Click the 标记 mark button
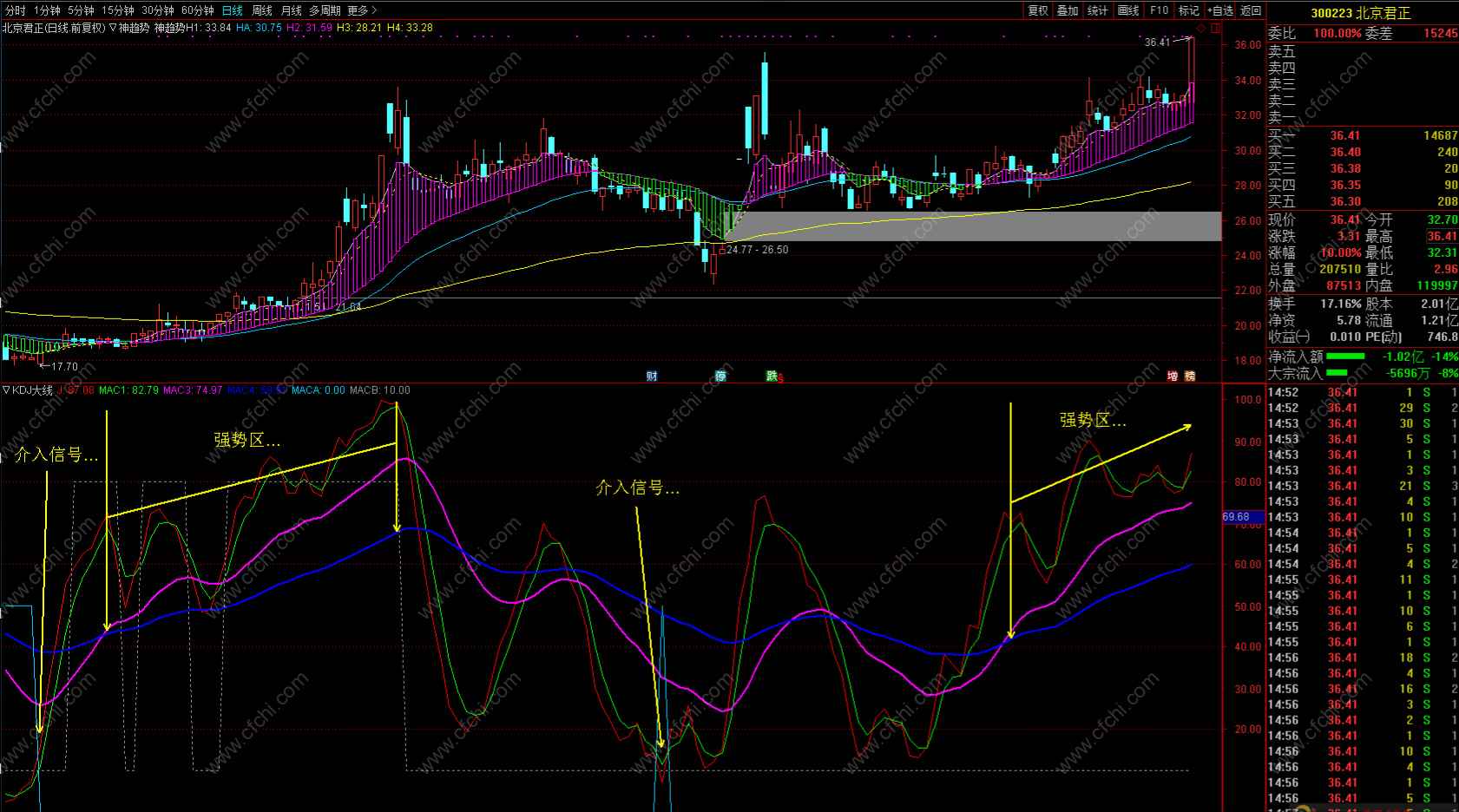 (x=1189, y=10)
